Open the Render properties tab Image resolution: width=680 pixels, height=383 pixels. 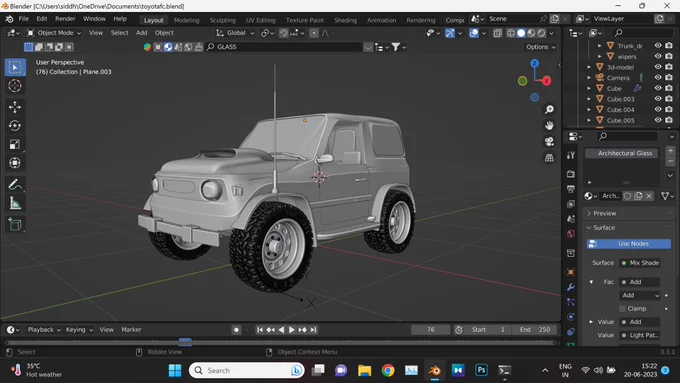pos(571,174)
